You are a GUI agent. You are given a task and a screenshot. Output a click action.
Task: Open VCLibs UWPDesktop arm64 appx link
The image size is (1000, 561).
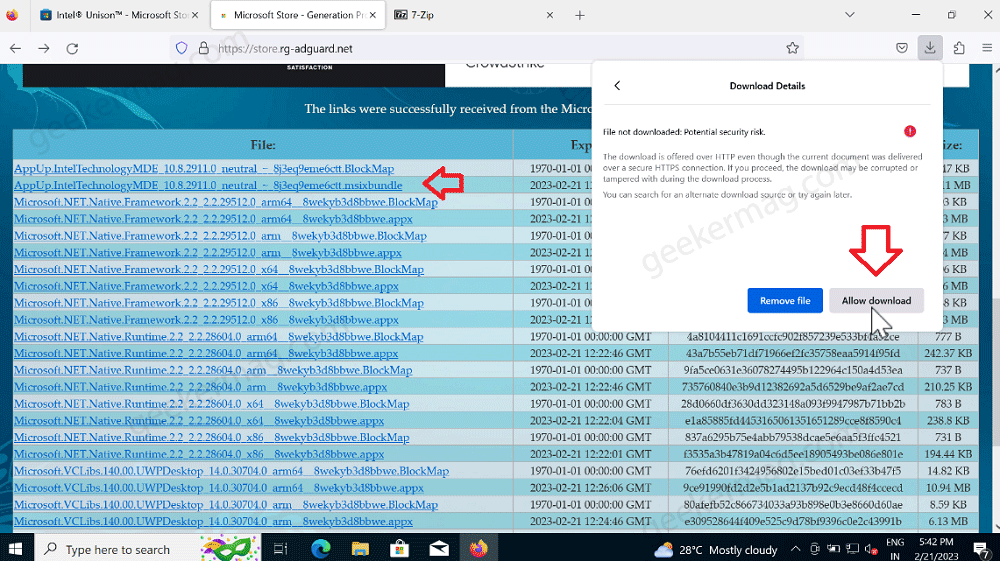219,488
